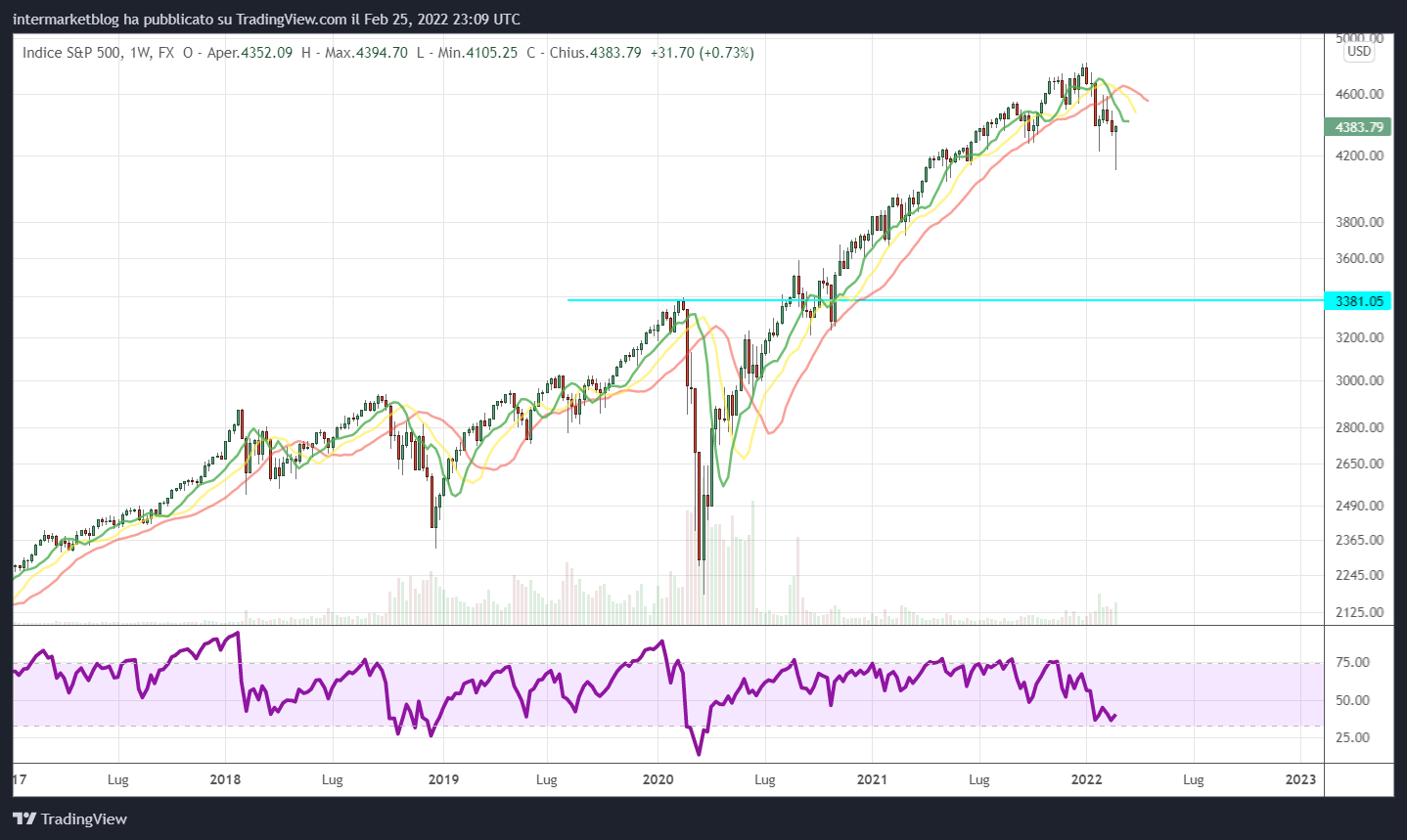Click the 'Lug' label between 2022 and 2023
The width and height of the screenshot is (1407, 840).
click(1194, 779)
